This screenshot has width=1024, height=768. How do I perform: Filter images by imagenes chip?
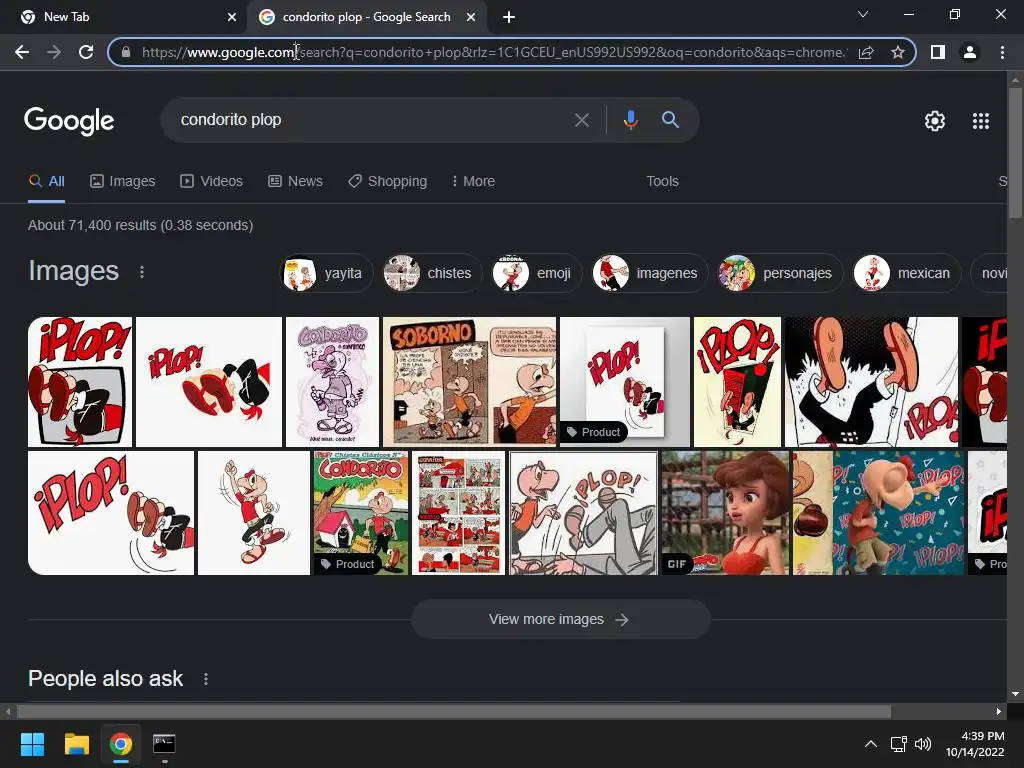pos(648,273)
